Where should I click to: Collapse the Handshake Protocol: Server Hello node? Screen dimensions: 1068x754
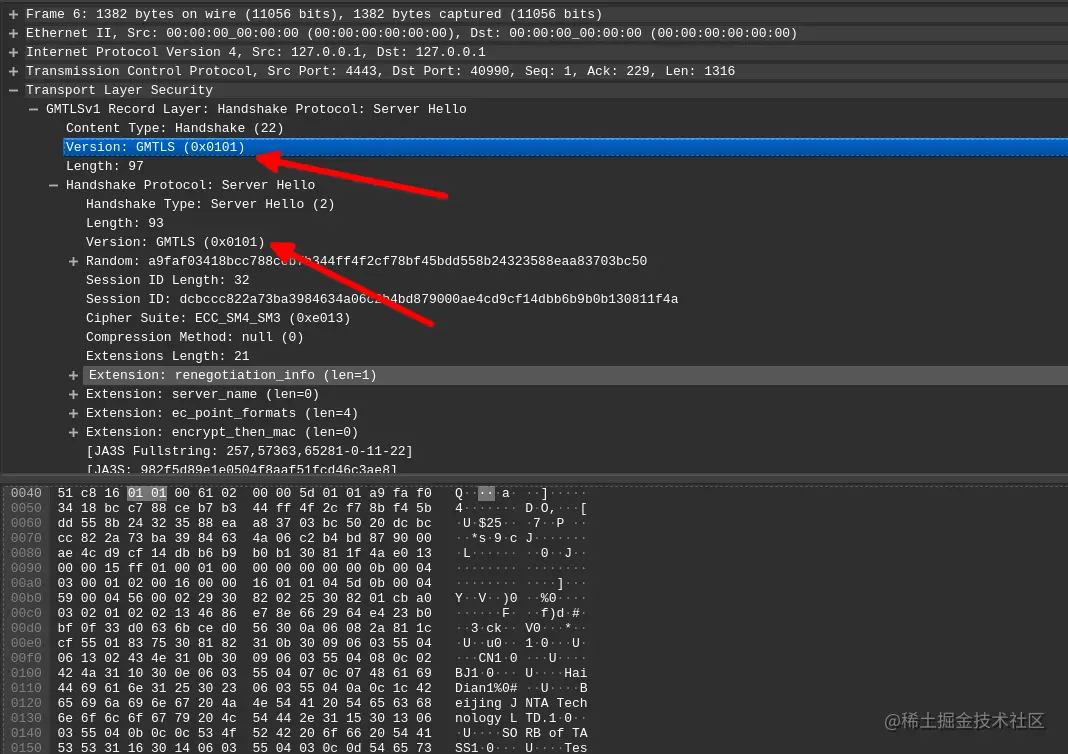tap(53, 184)
